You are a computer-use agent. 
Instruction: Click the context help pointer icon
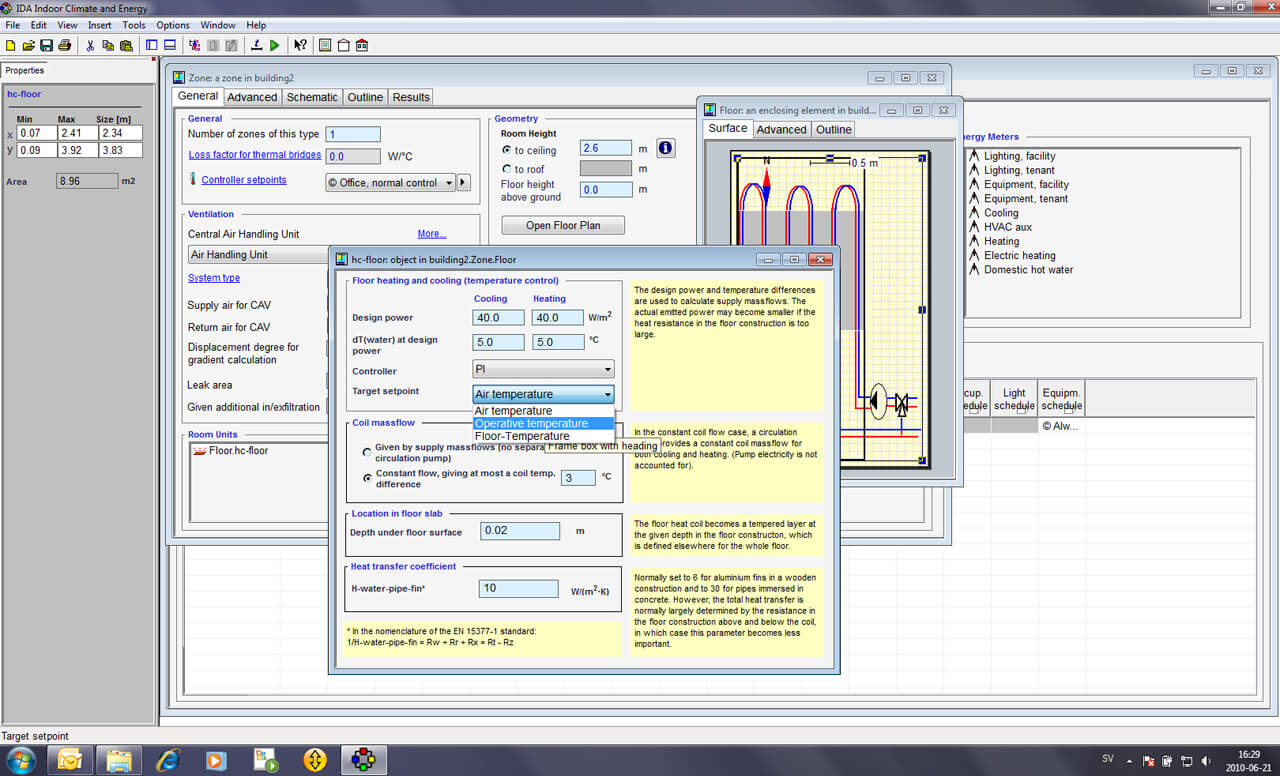(299, 46)
